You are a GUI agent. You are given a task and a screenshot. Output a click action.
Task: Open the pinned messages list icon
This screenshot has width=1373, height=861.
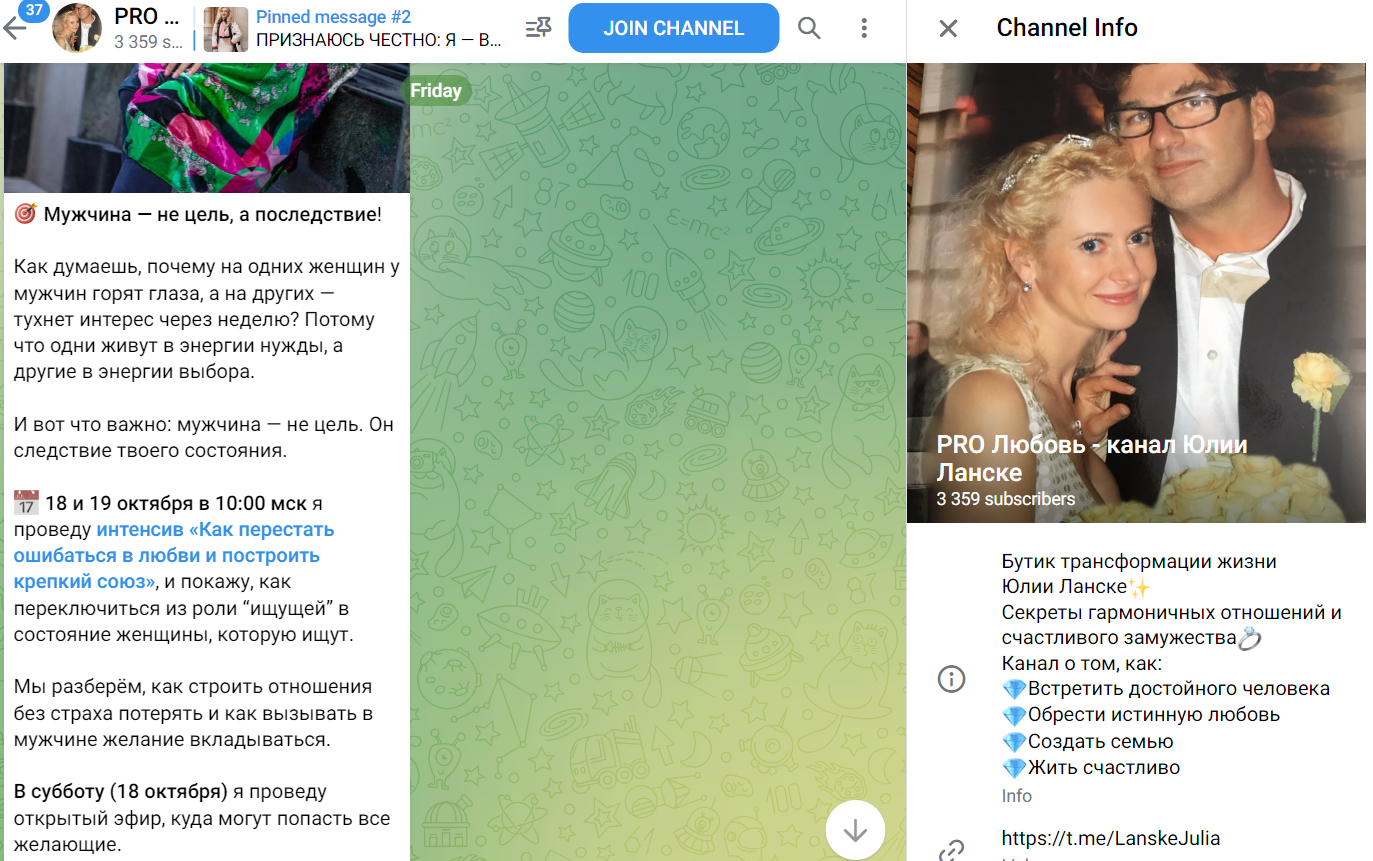point(538,28)
